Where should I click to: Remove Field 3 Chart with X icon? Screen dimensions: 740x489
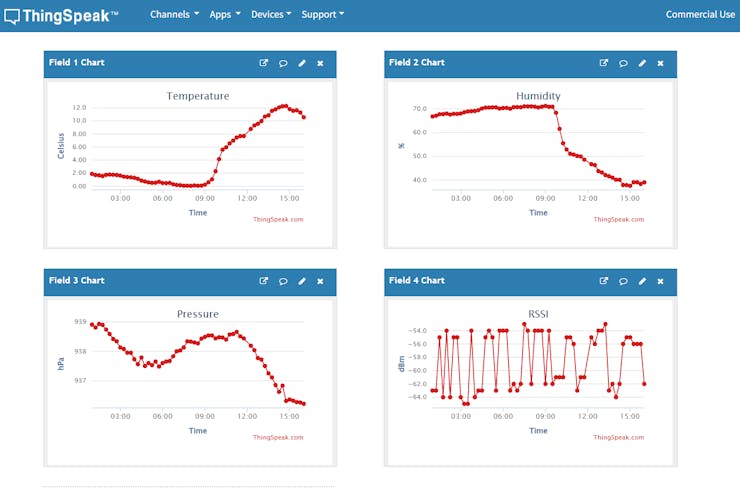pos(320,281)
